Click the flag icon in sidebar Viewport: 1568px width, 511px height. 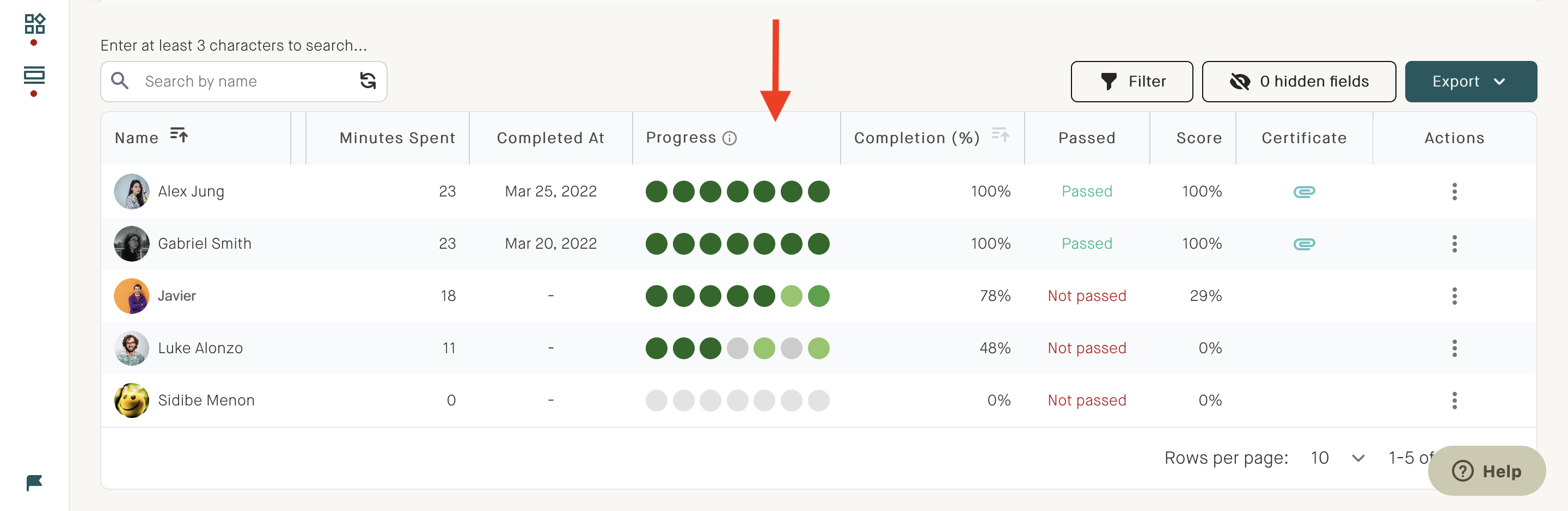(34, 483)
